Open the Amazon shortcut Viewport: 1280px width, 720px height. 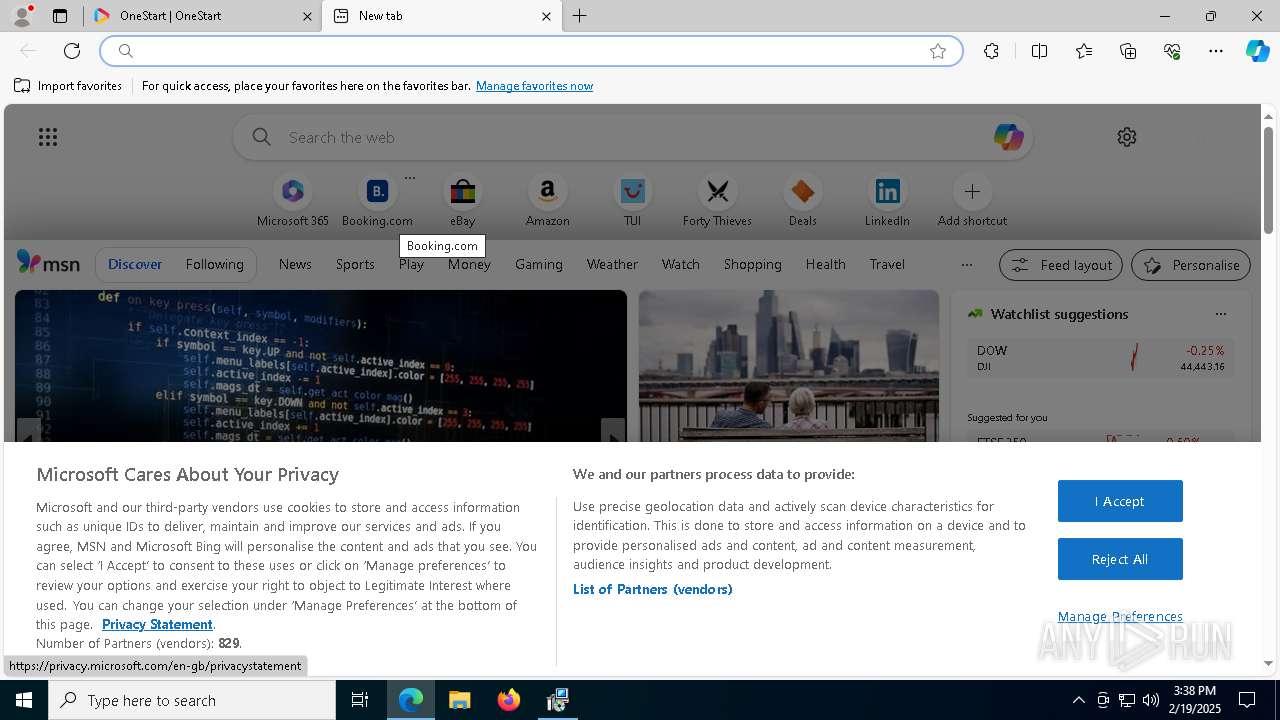click(547, 201)
